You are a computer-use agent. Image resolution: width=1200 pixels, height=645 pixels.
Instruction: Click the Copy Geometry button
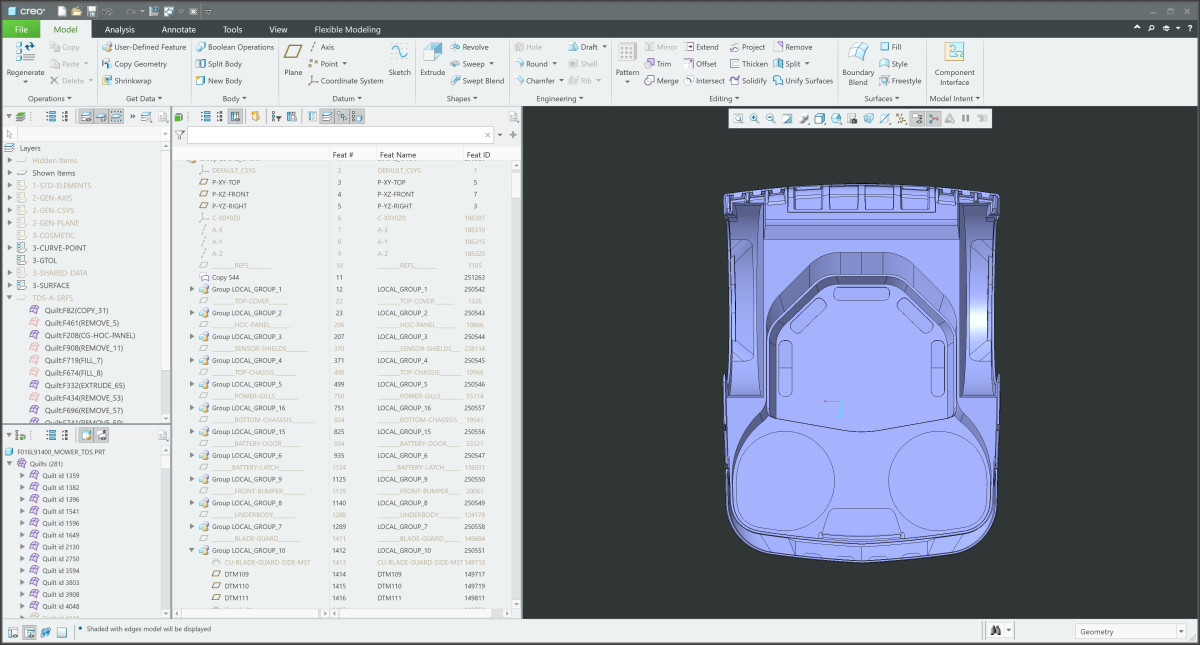pyautogui.click(x=133, y=64)
